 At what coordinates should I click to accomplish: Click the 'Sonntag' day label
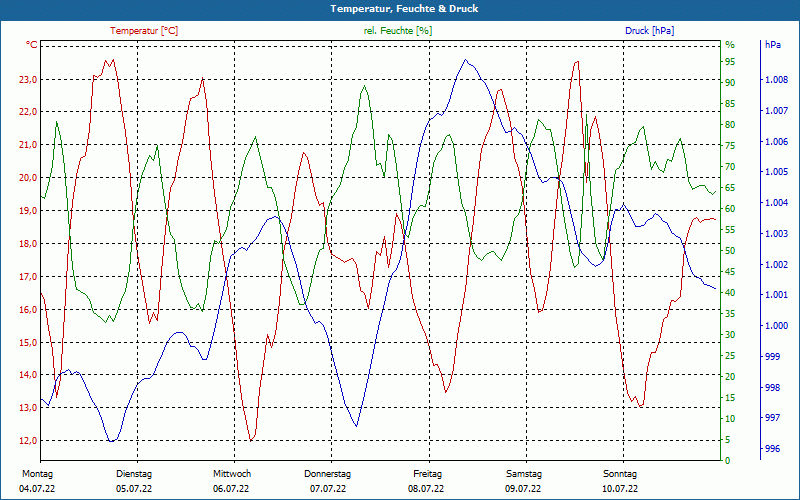tap(620, 474)
